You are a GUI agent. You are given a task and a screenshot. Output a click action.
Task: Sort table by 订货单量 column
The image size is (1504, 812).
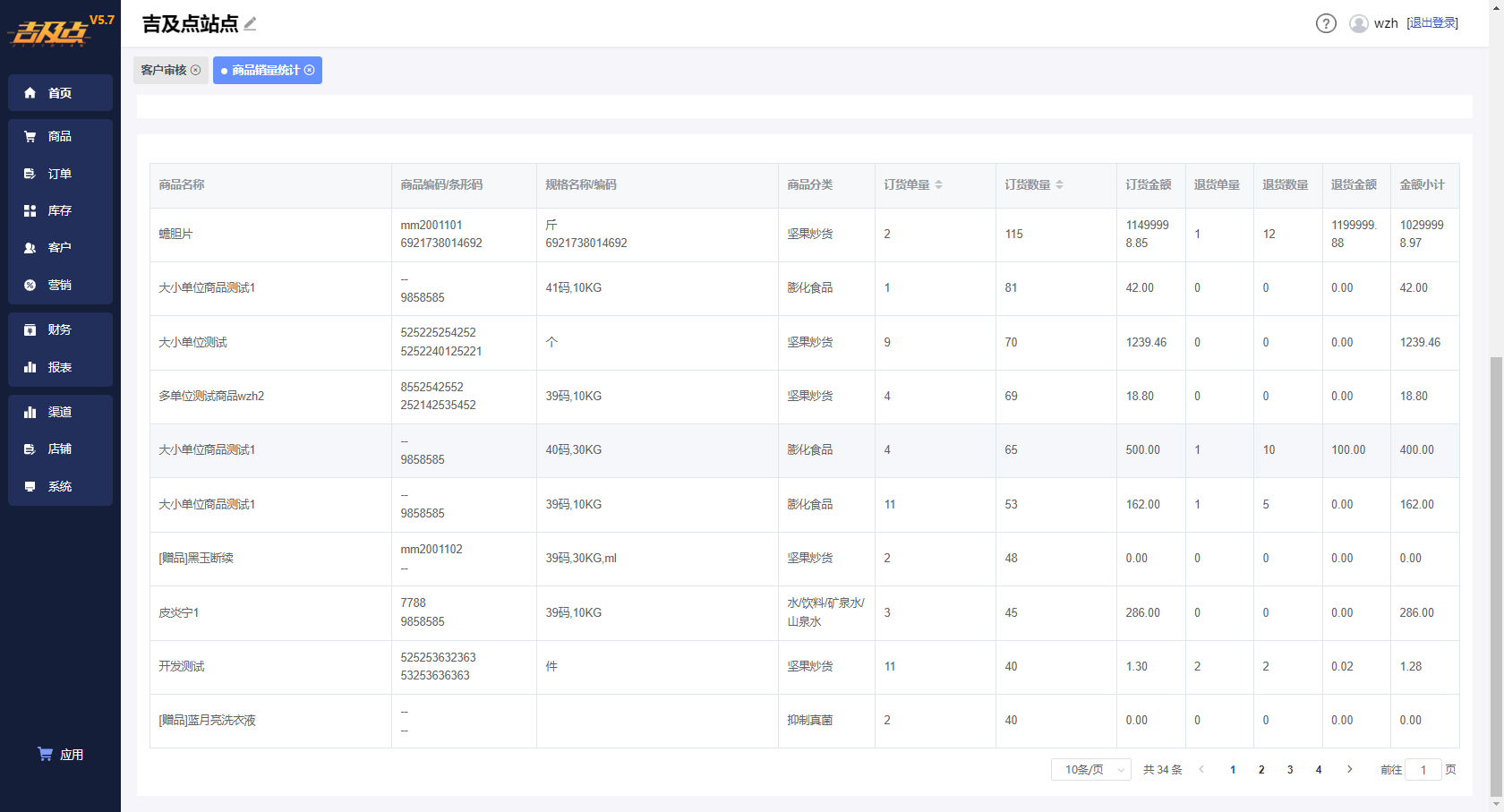(x=938, y=184)
